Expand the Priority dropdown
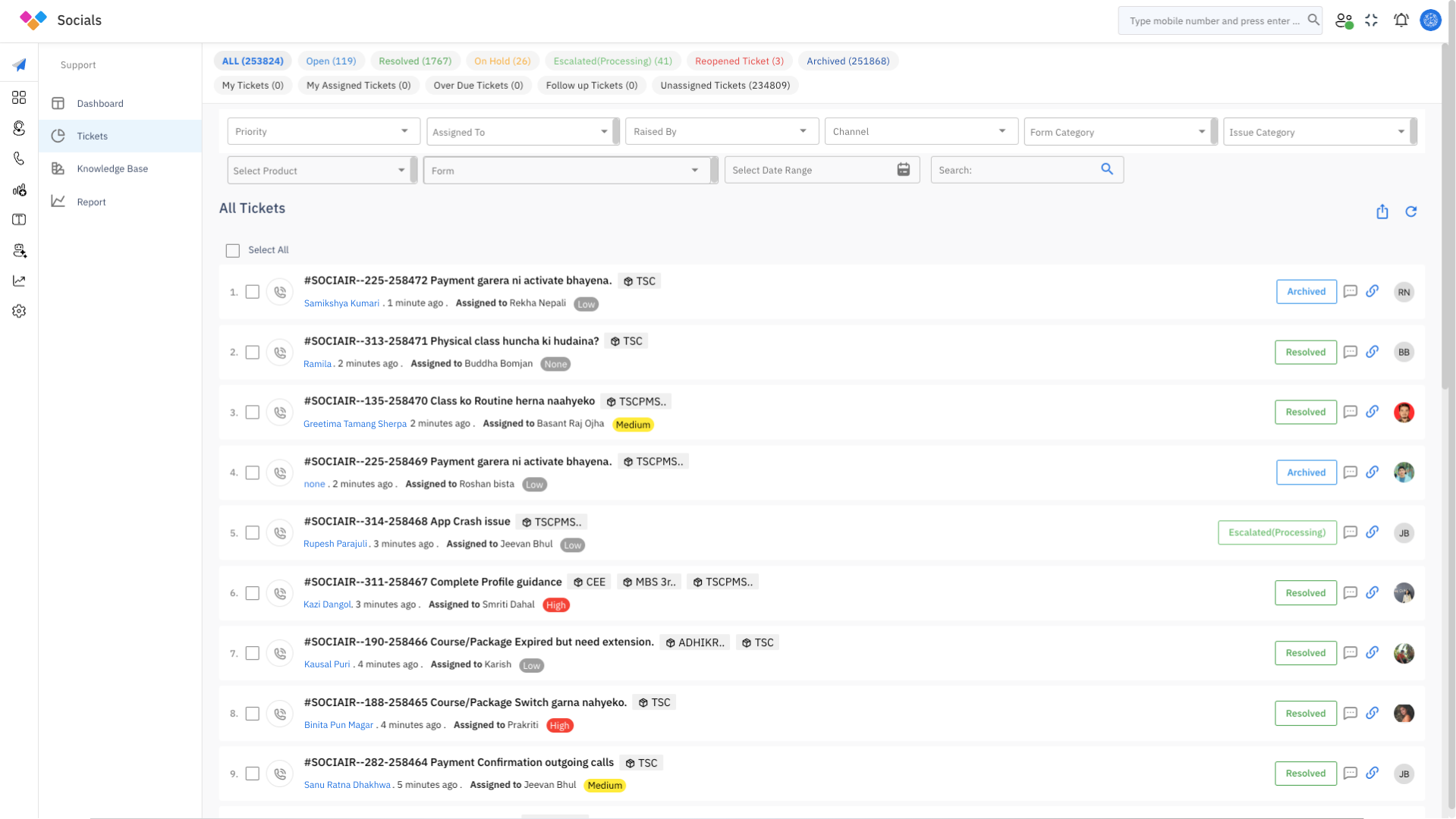Viewport: 1456px width, 819px height. click(x=322, y=131)
